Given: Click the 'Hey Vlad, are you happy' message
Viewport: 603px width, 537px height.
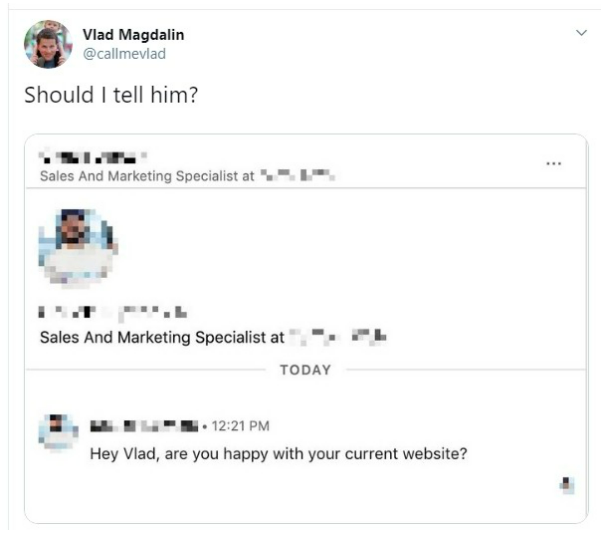Looking at the screenshot, I should coord(278,454).
